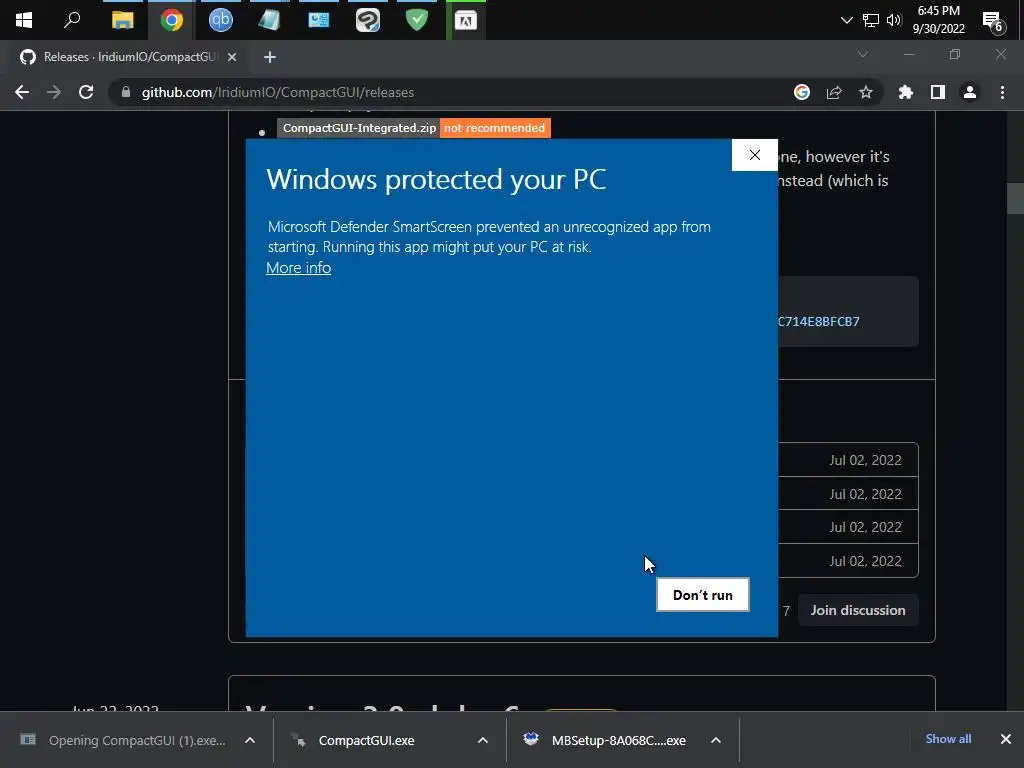
Task: Click the Opening CompactGUI (1).exe download item
Action: point(137,740)
